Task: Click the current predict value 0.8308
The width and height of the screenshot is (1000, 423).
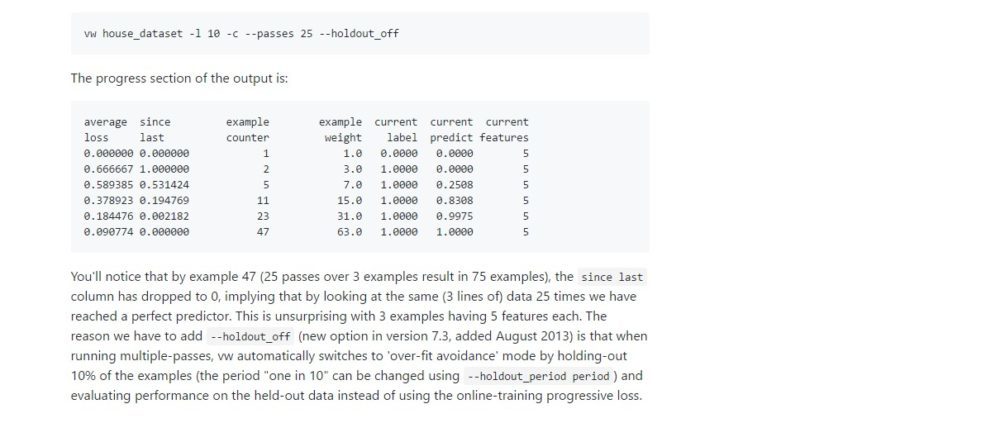Action: (x=454, y=200)
